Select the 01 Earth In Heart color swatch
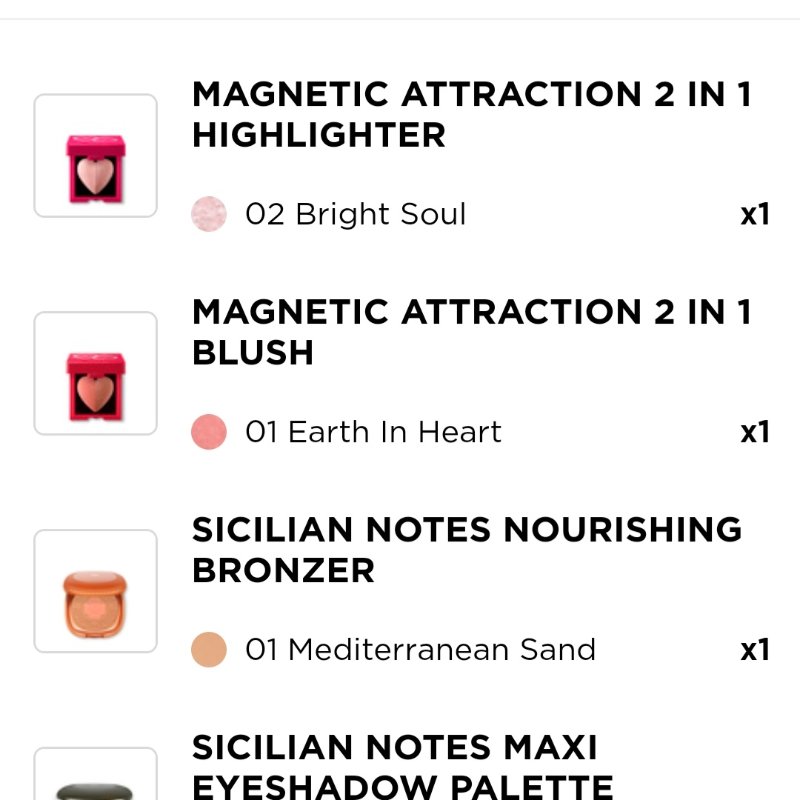Viewport: 800px width, 800px height. (209, 432)
